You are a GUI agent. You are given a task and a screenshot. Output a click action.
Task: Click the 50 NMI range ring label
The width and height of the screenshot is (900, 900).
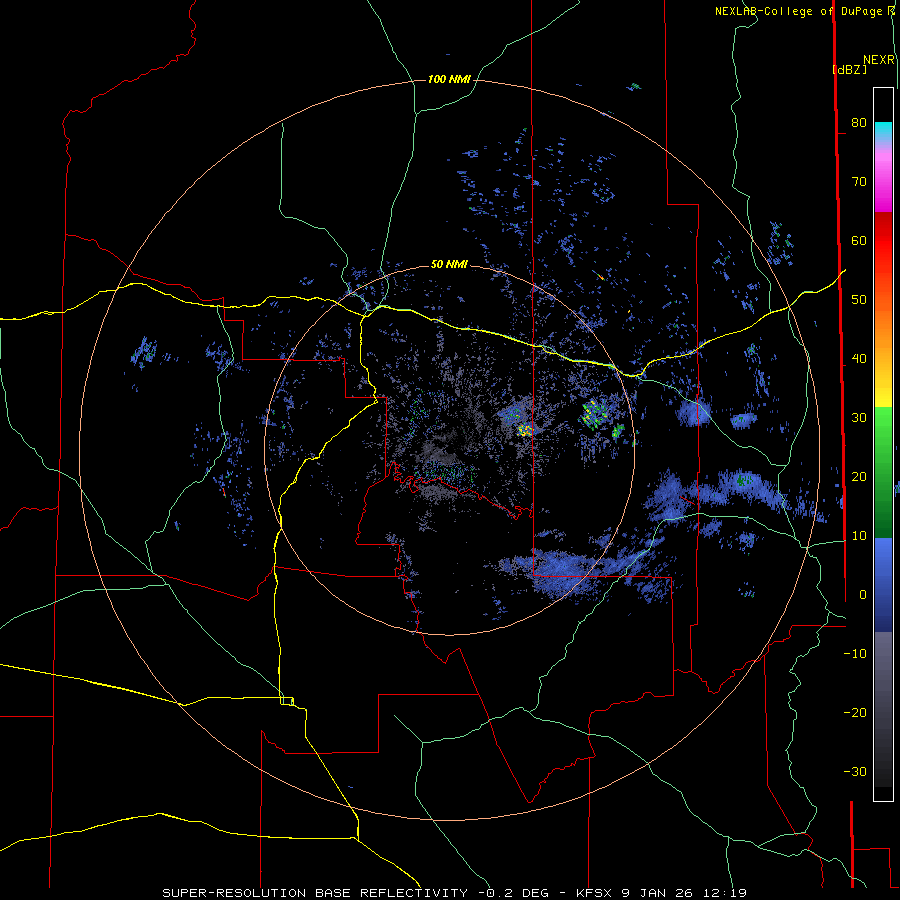click(x=449, y=264)
